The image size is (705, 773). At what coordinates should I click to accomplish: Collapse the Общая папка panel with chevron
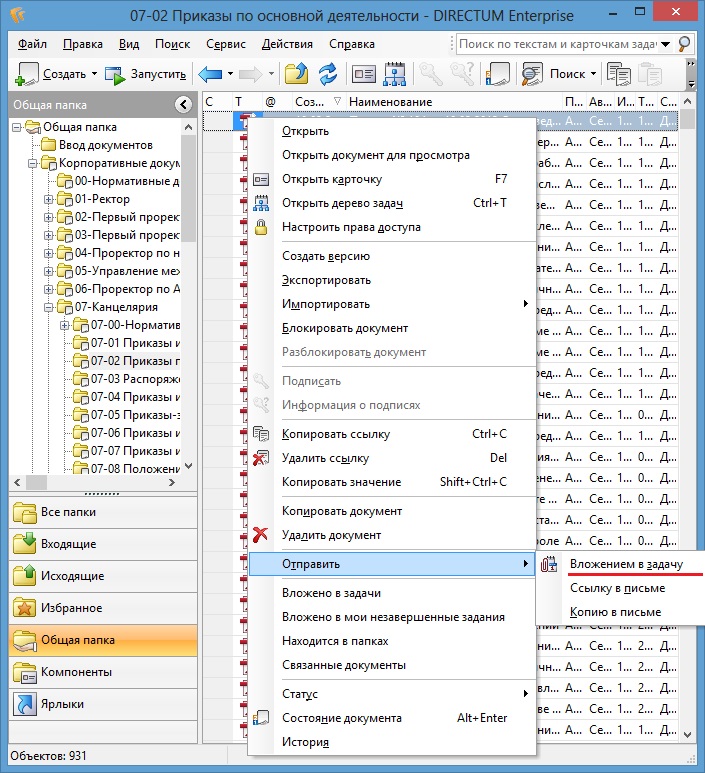pos(183,104)
